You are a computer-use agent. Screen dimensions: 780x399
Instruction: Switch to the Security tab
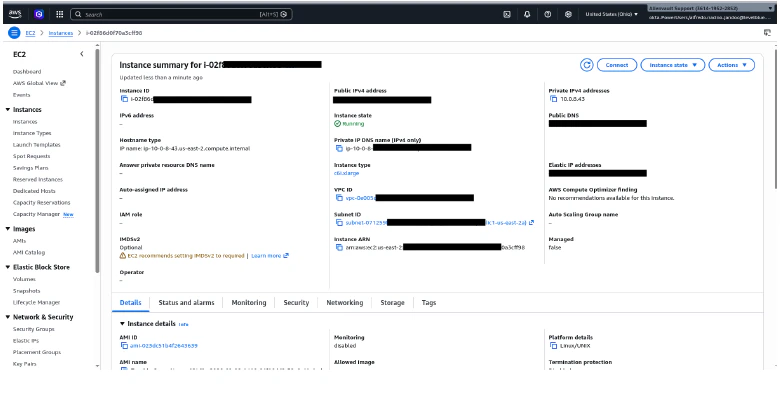pos(296,302)
